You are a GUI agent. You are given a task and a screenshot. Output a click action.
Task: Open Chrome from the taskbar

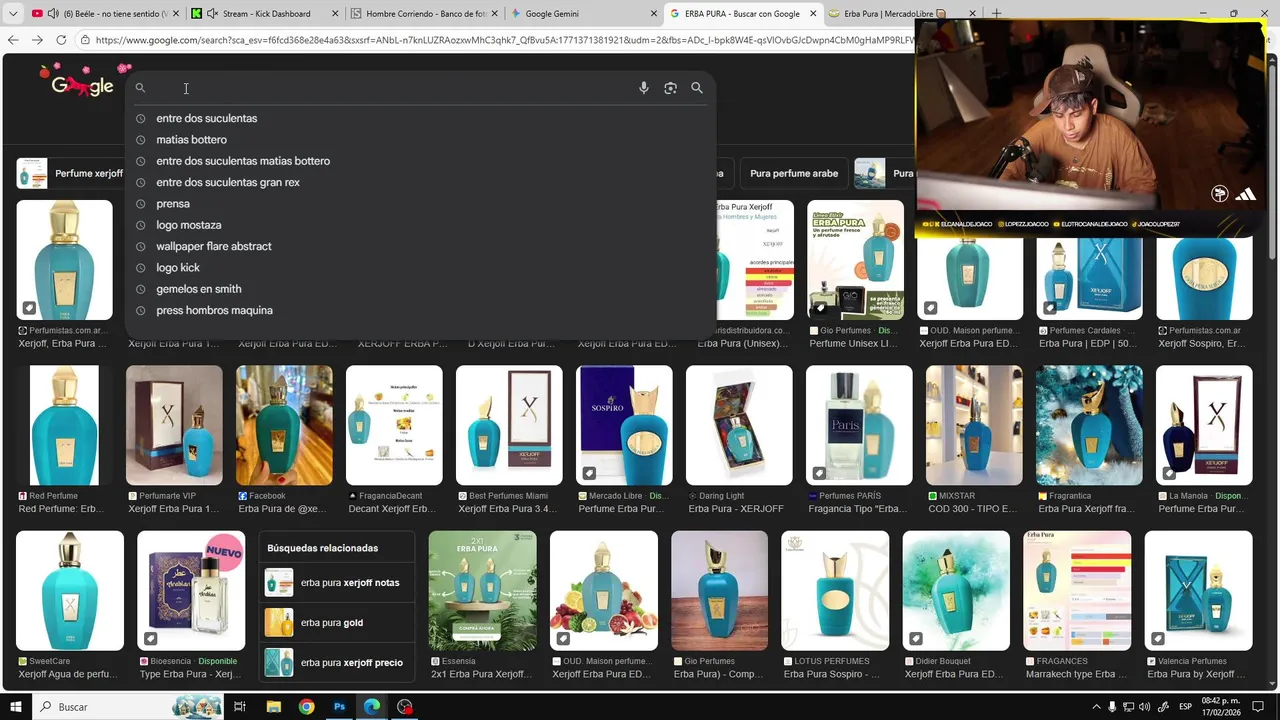tap(306, 706)
